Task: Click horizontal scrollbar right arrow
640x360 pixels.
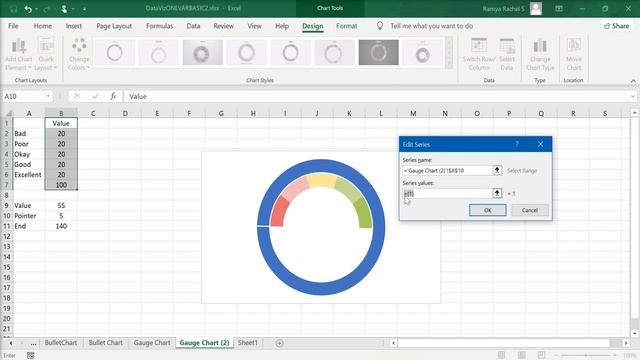Action: [626, 343]
